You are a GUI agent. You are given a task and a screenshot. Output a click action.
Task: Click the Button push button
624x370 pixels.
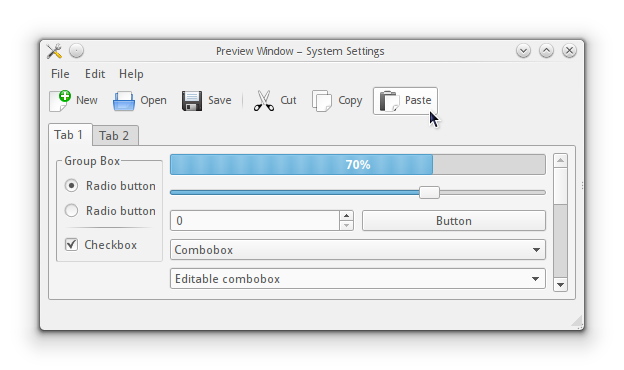coord(454,221)
